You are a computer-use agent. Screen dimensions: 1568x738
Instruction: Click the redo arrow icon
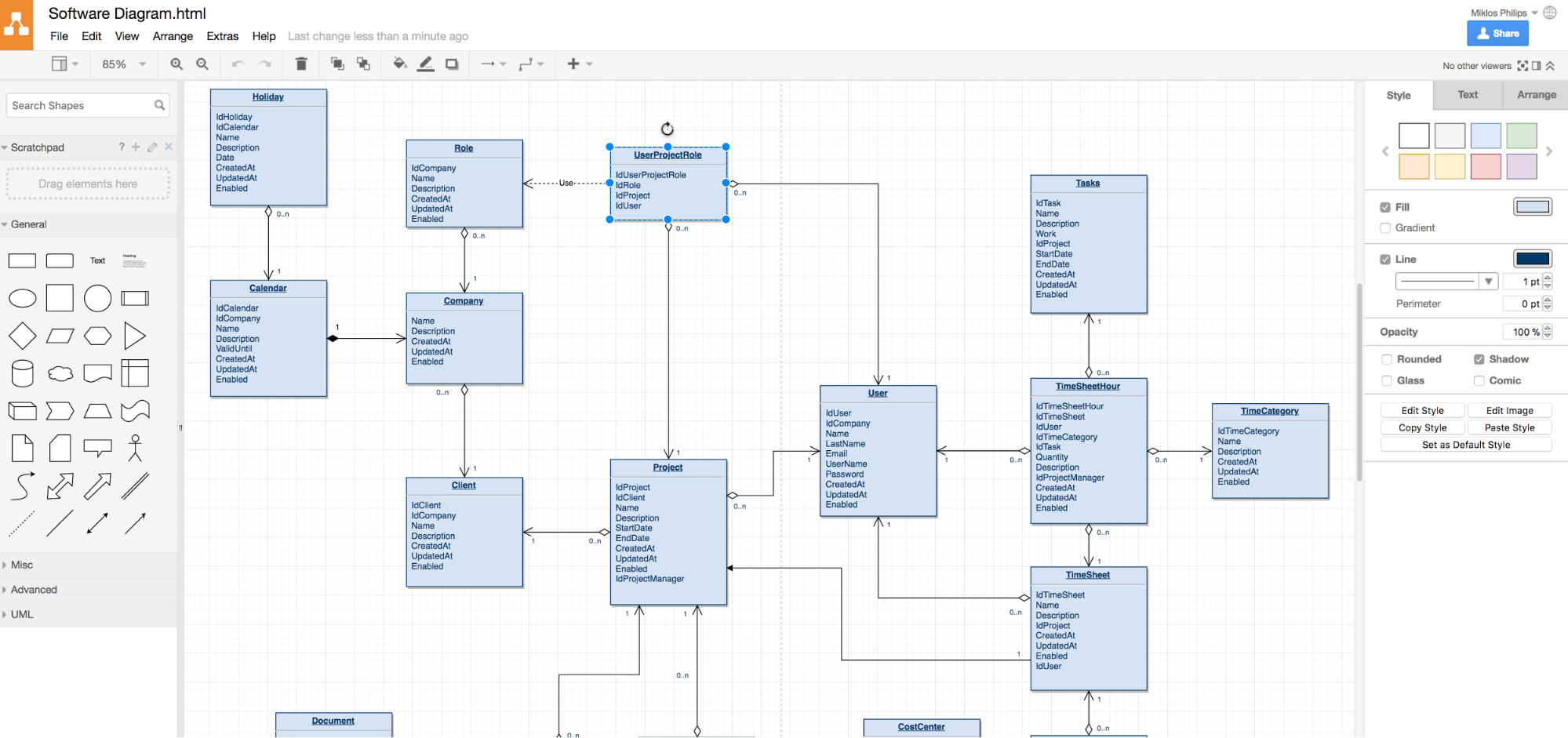[x=265, y=64]
